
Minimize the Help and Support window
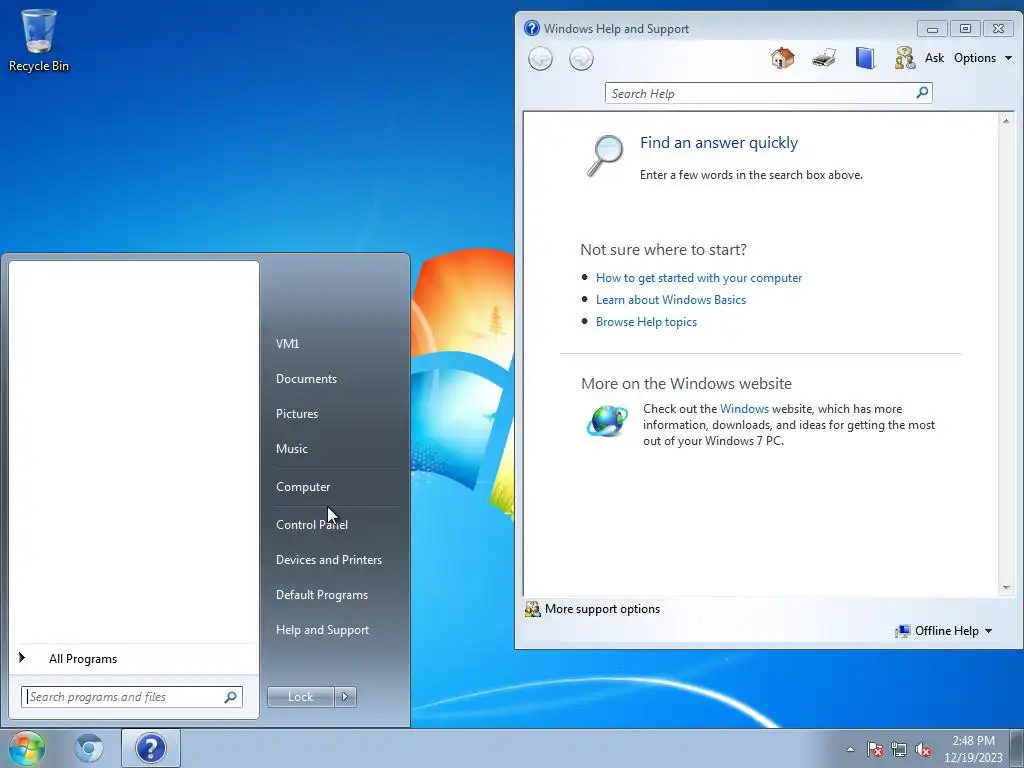tap(932, 29)
